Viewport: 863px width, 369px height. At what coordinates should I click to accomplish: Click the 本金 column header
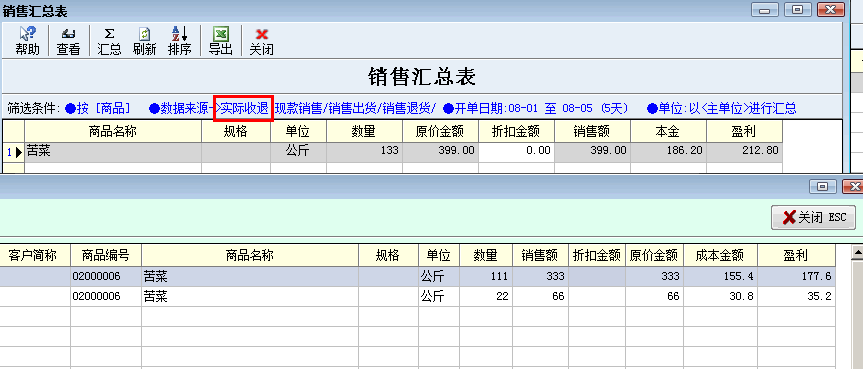click(x=668, y=132)
